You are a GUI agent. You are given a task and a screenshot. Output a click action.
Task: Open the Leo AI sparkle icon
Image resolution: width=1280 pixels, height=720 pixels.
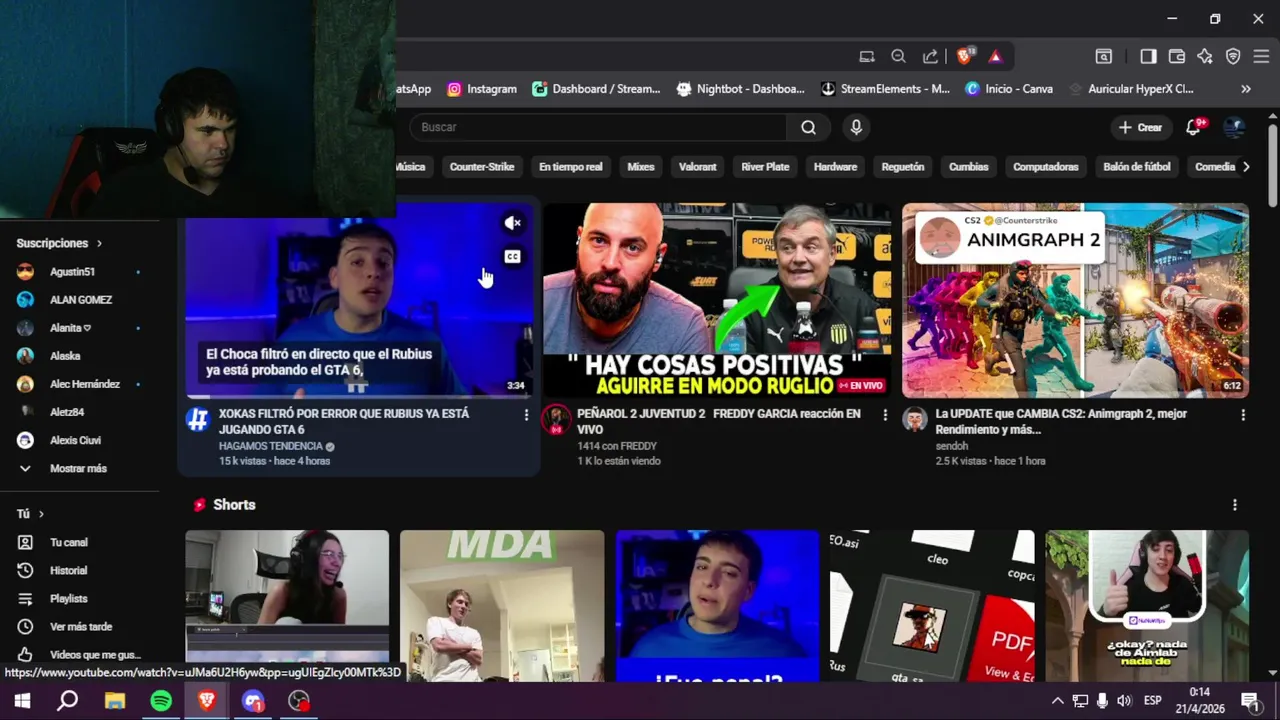[x=1205, y=57]
